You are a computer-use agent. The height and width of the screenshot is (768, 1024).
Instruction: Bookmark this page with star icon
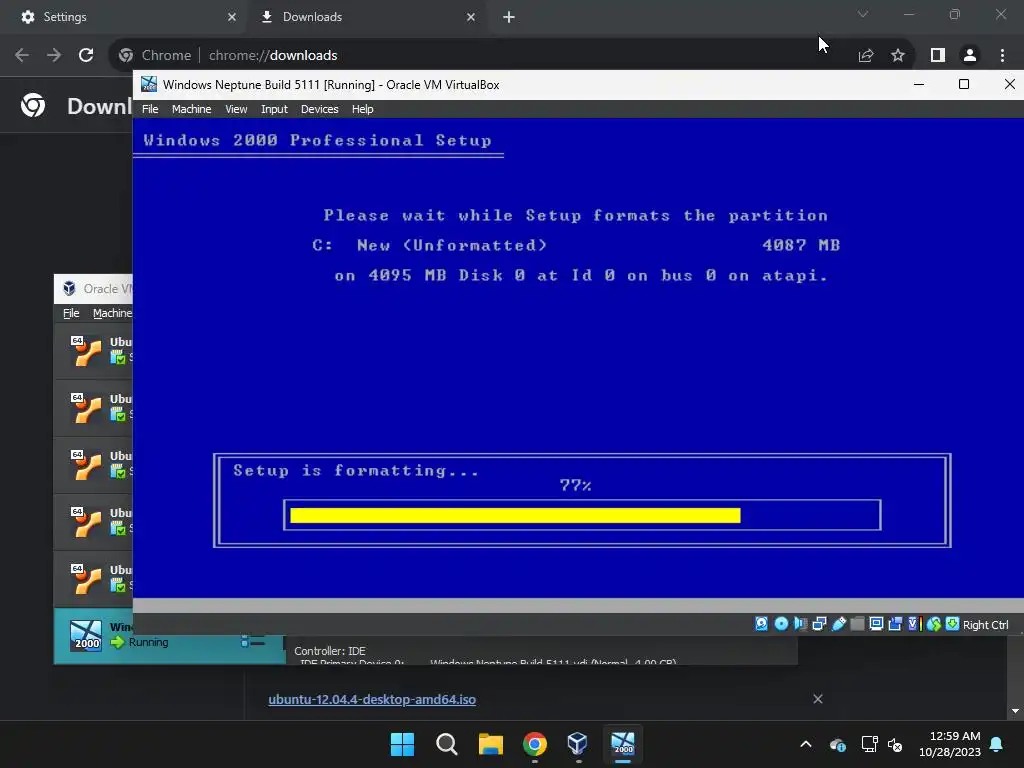[898, 56]
